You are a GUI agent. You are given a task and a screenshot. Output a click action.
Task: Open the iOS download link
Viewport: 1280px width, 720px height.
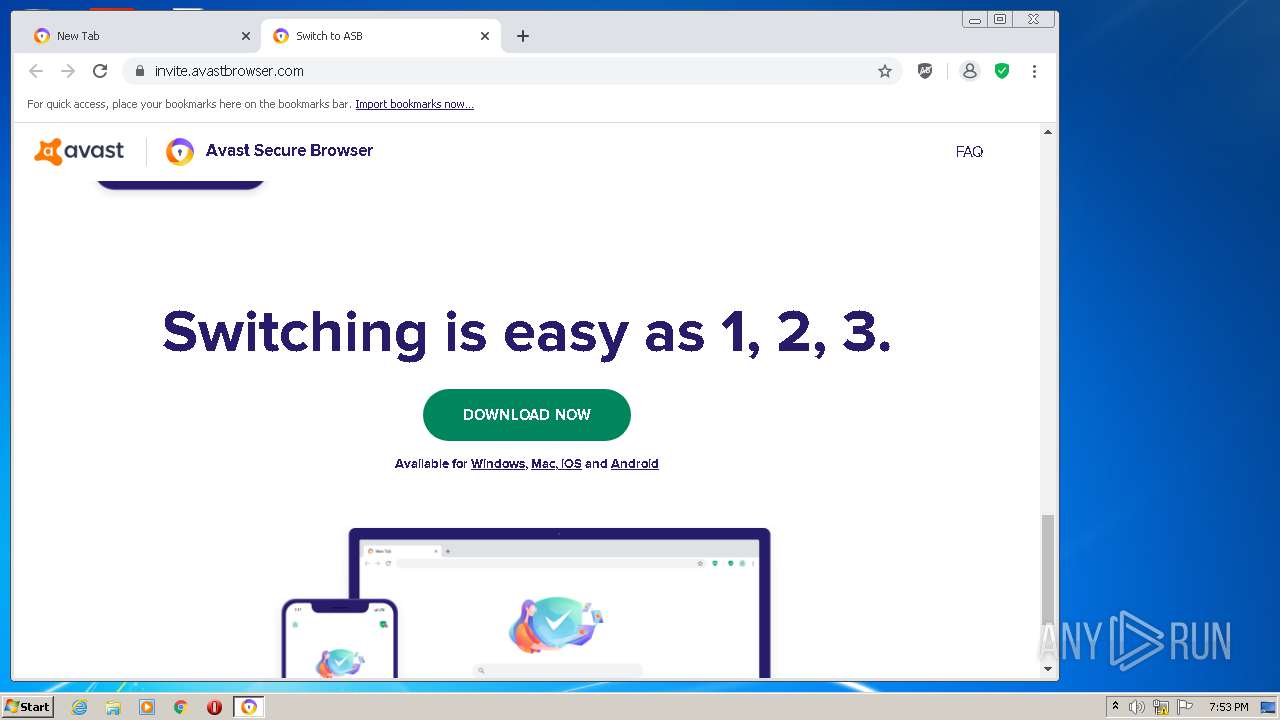coord(571,464)
